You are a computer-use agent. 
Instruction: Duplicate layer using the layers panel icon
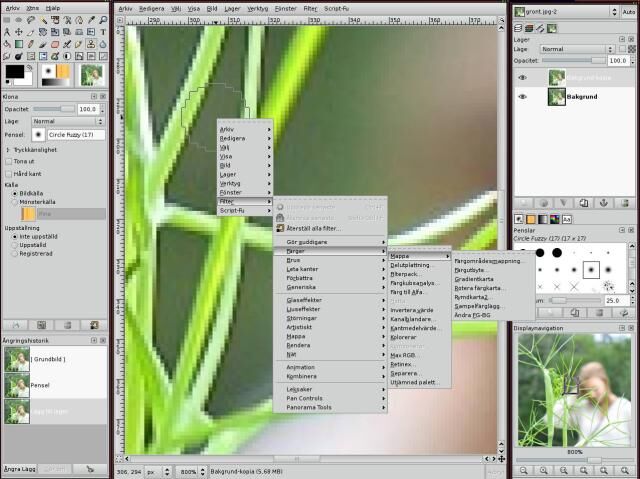pos(584,201)
